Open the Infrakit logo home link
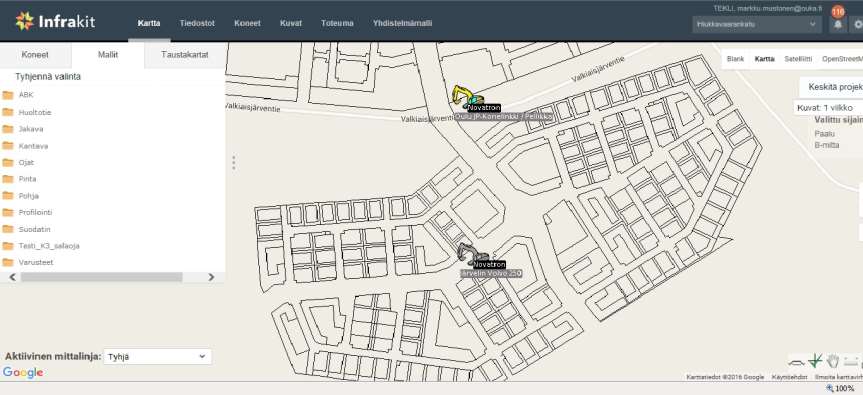Screen dimensions: 863x395 click(55, 21)
